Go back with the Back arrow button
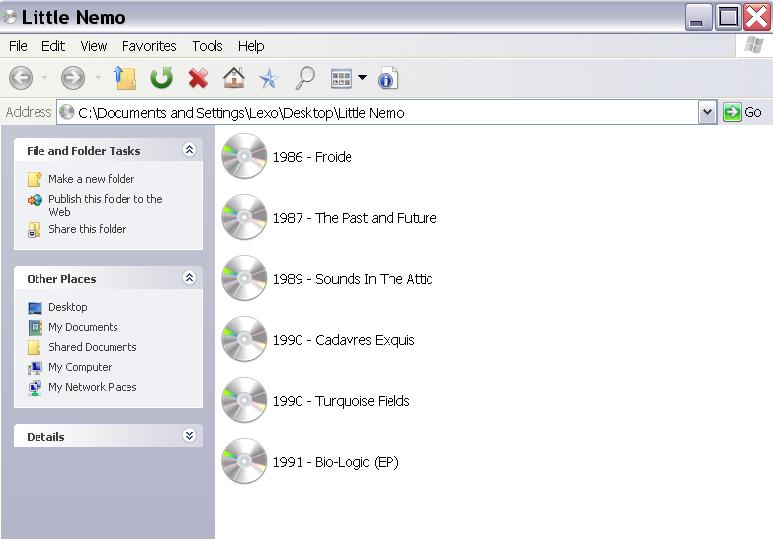This screenshot has height=540, width=773. [21, 78]
